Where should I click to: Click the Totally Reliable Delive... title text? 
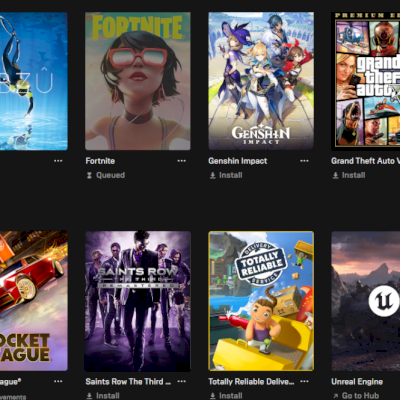[x=251, y=382]
